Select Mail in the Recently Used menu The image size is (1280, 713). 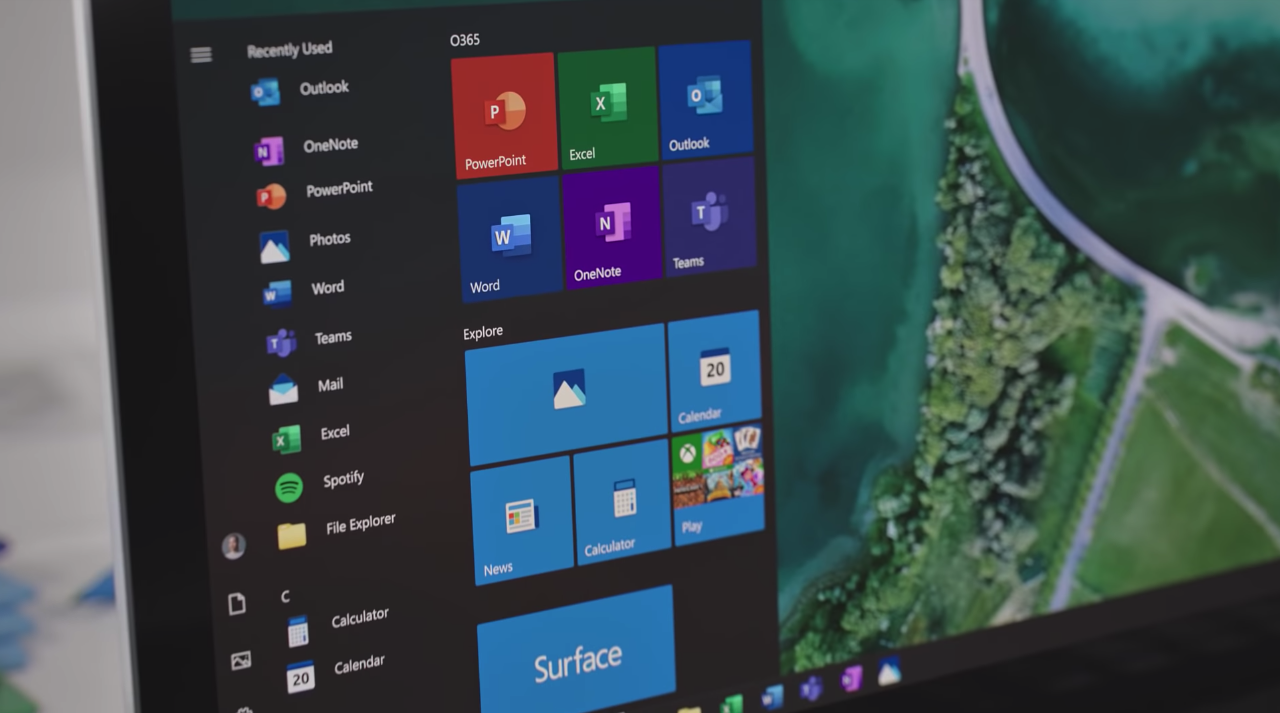(x=331, y=384)
